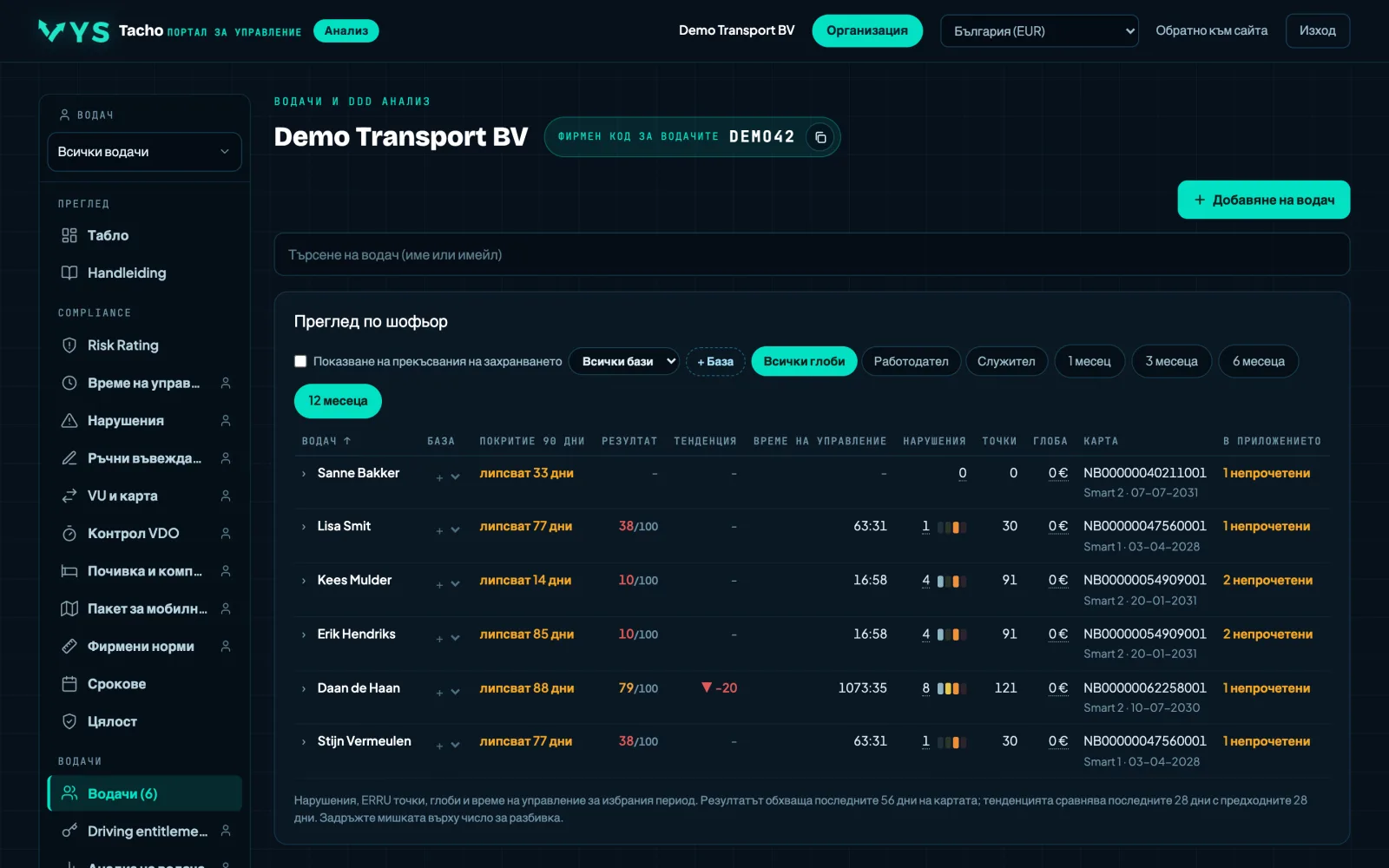
Task: Click Kees Mulder severity bars
Action: pos(952,581)
